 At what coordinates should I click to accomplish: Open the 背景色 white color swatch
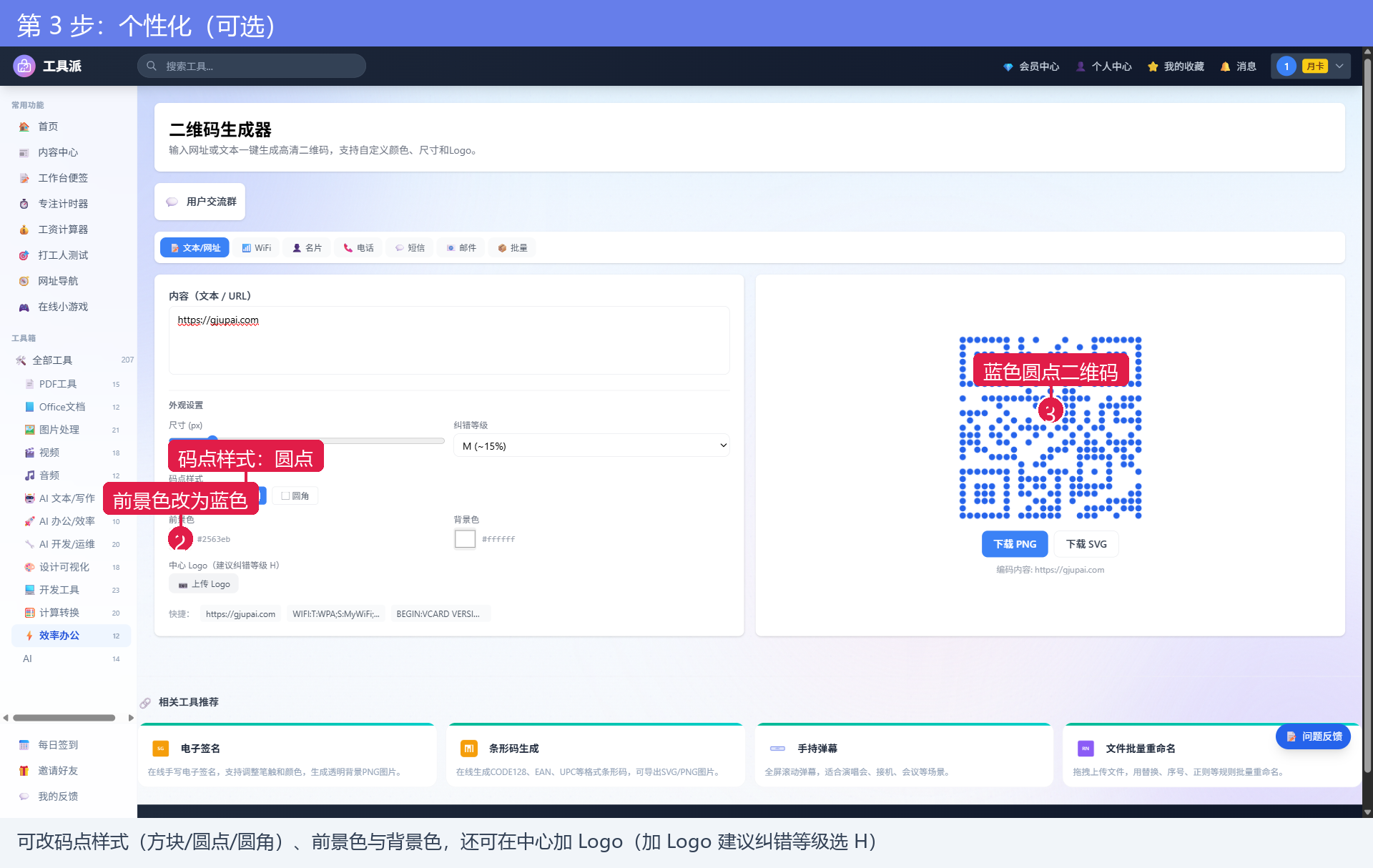coord(465,538)
